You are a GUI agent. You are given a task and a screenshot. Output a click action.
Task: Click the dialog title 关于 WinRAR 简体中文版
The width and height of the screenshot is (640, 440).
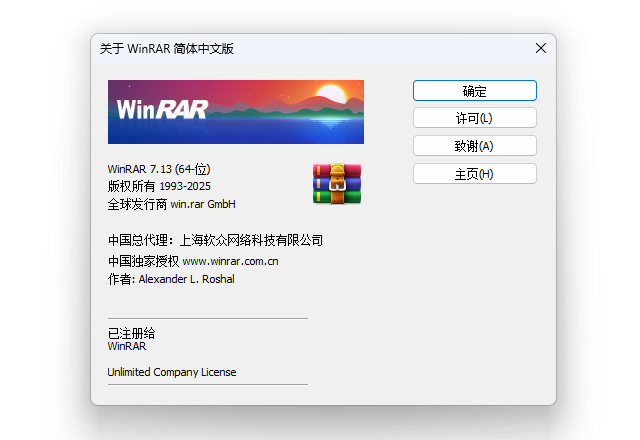(167, 48)
